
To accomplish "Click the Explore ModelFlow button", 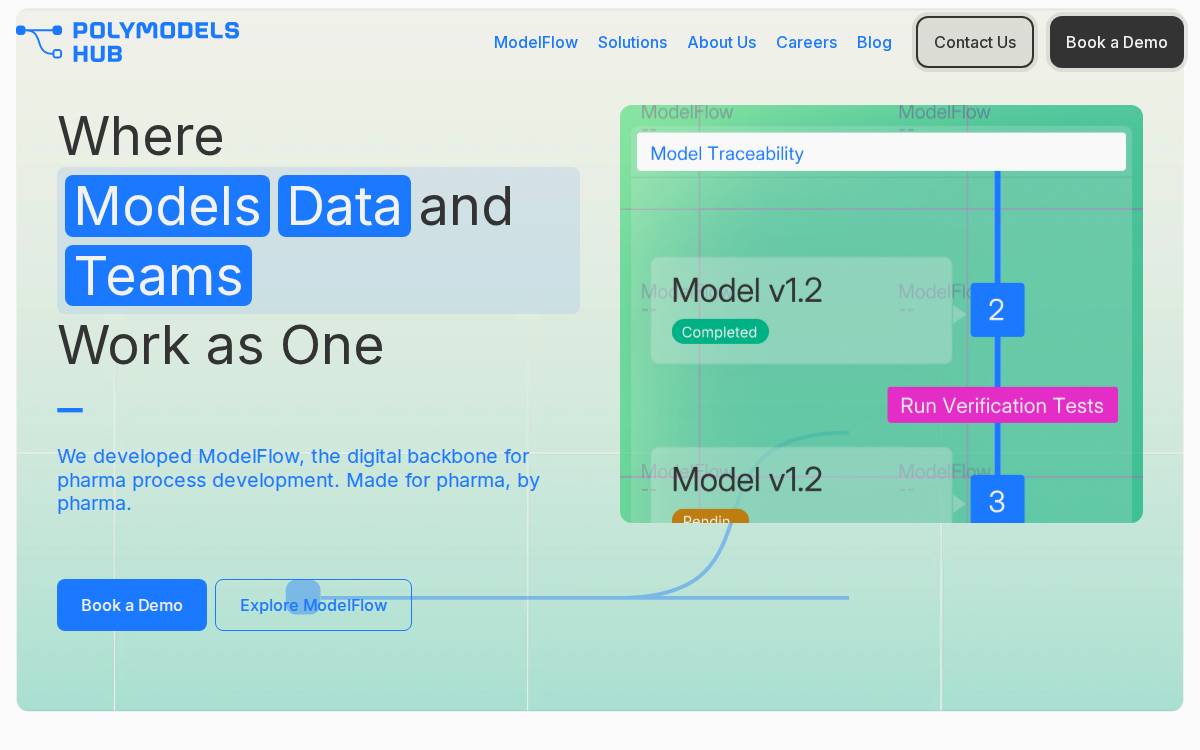I will click(313, 605).
